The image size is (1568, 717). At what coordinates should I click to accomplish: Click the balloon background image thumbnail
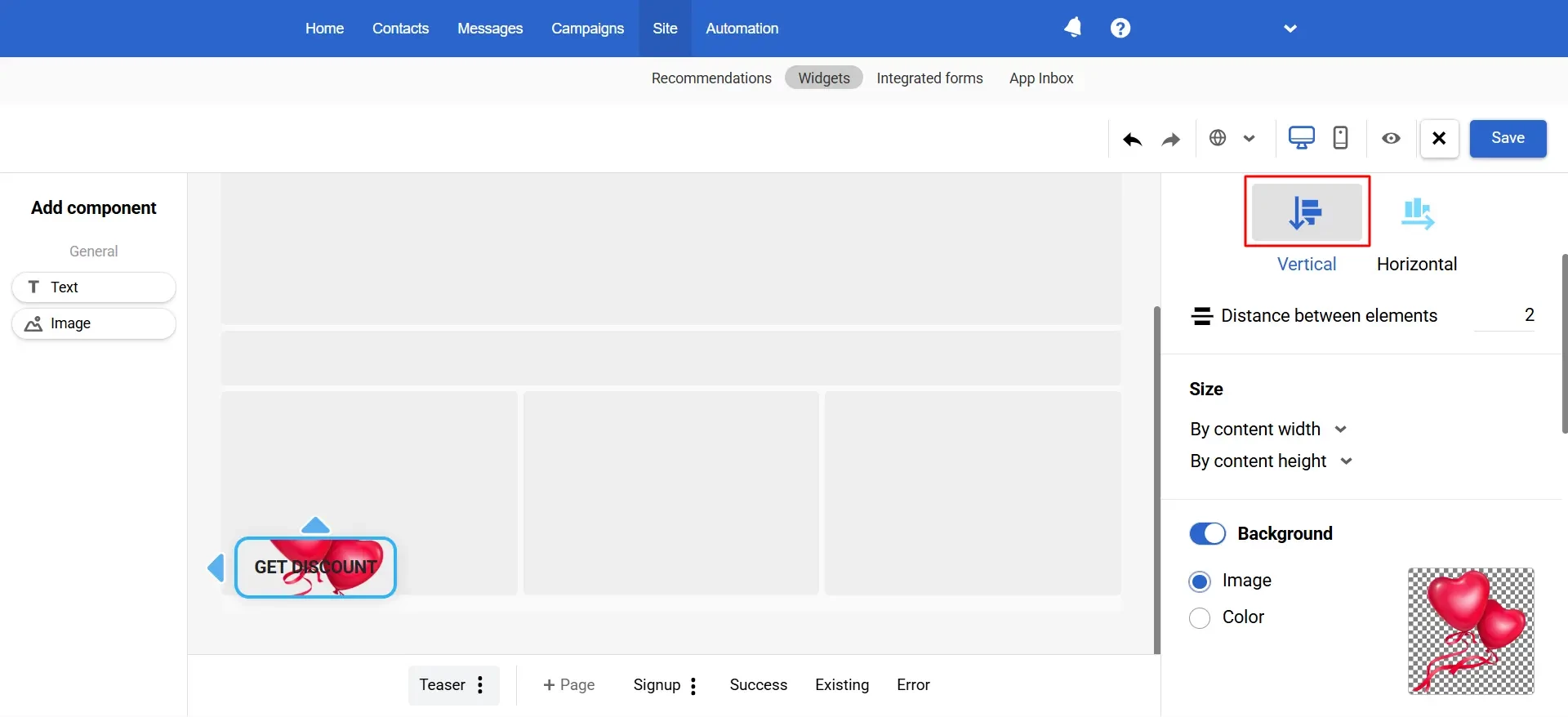(1470, 630)
